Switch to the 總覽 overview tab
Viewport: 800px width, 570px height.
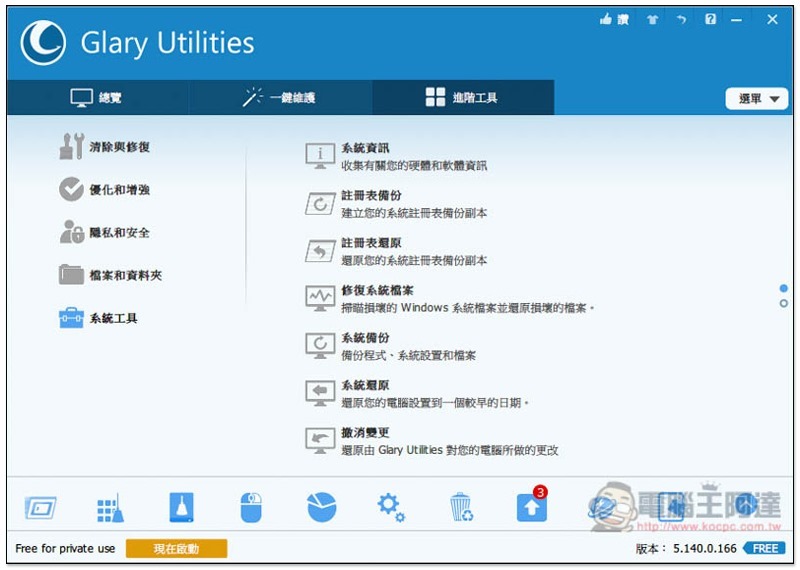click(x=97, y=97)
